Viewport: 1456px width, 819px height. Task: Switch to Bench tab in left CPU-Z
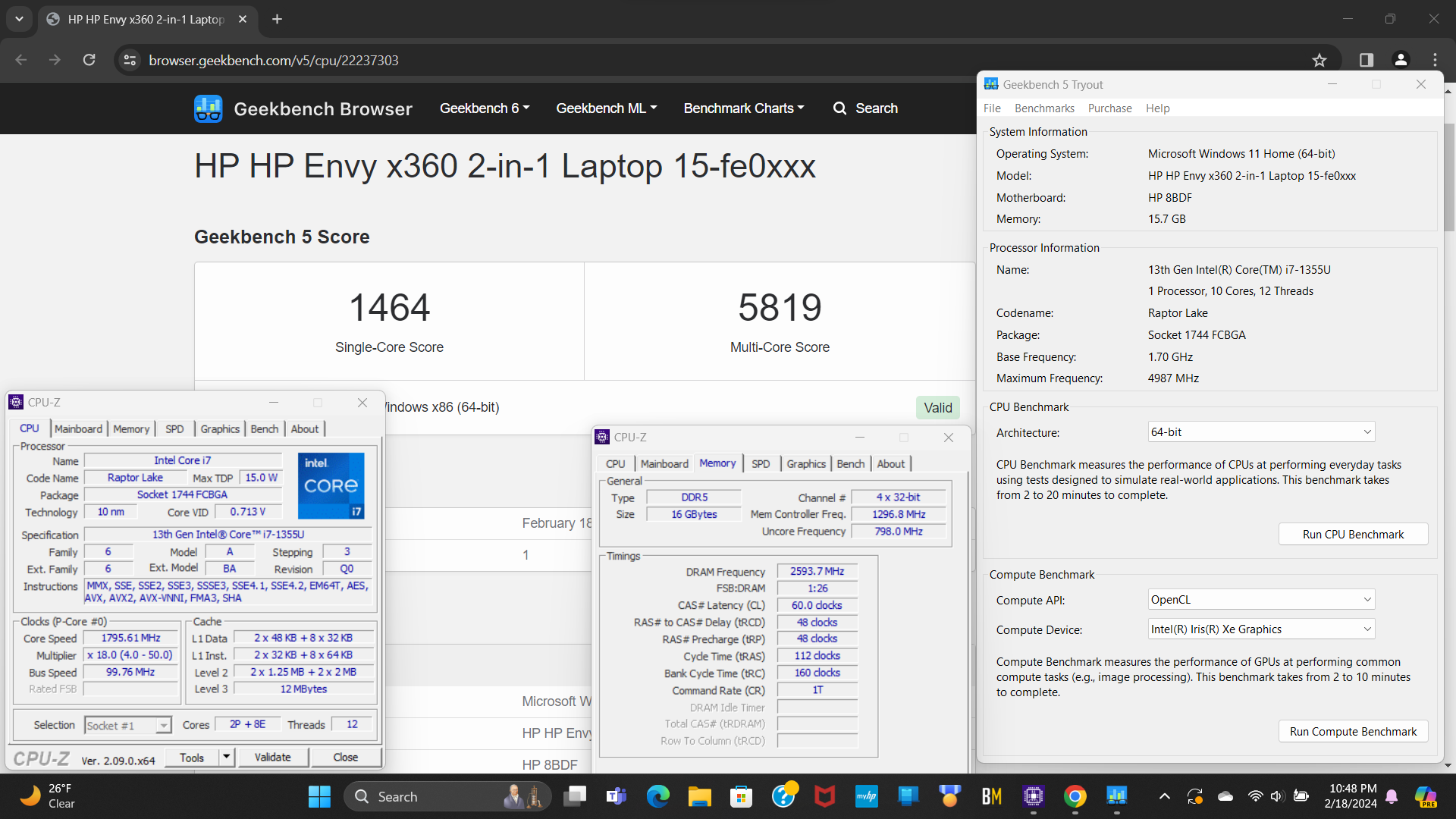click(x=264, y=429)
